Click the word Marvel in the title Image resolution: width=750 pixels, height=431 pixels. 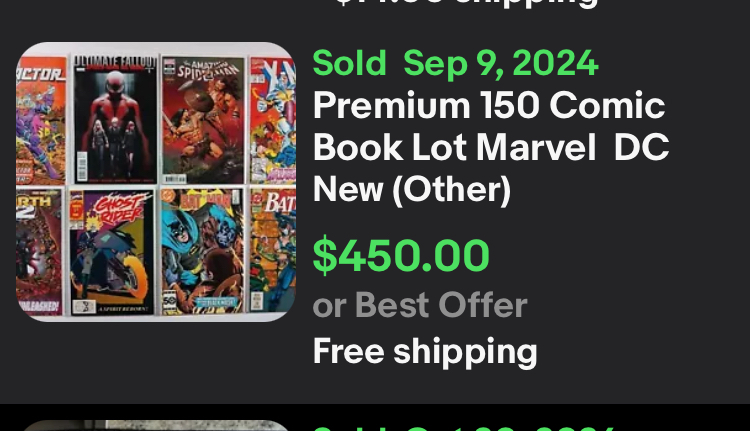coord(536,147)
